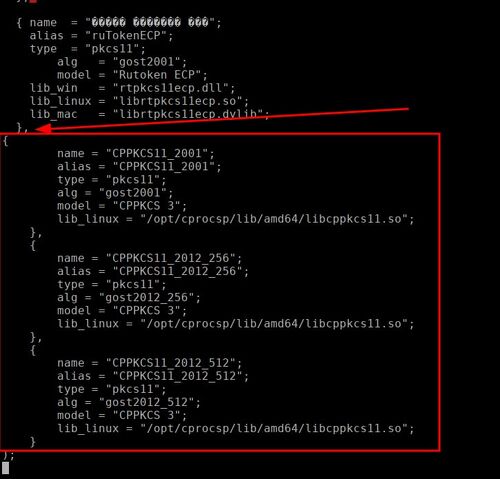
Task: Click type "pkcs11" under CPPKCS11_2012_512
Action: [x=111, y=389]
